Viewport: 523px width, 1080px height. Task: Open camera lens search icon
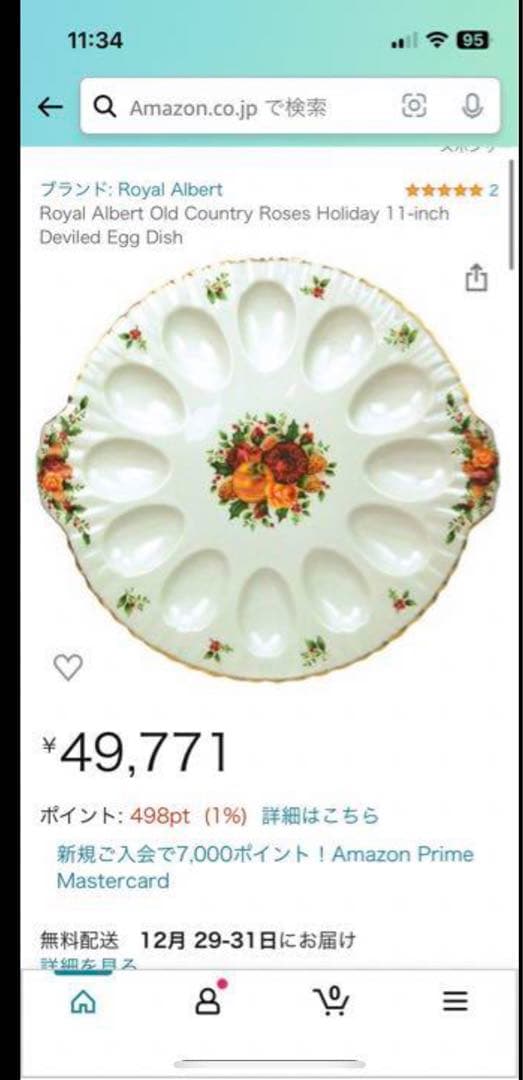(x=413, y=106)
